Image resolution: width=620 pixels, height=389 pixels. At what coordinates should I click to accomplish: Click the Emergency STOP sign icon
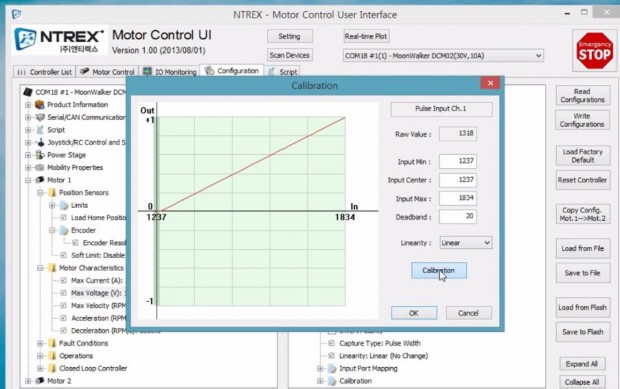pos(594,51)
